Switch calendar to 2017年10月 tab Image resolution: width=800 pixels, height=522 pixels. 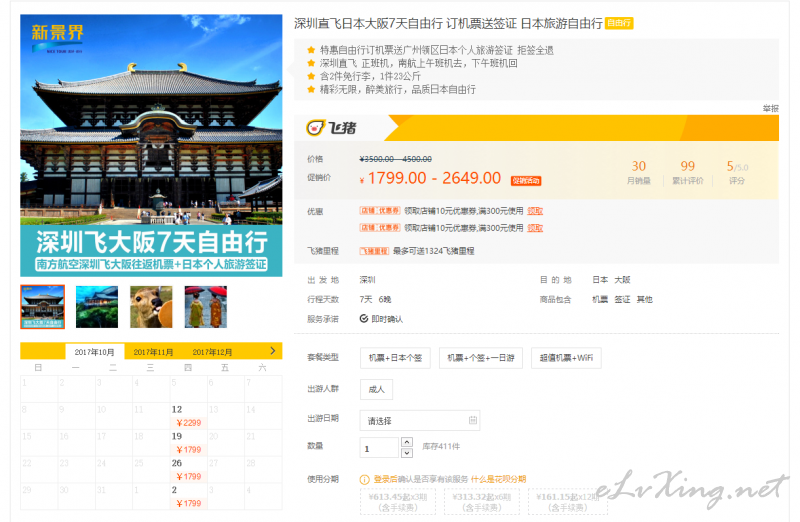pos(94,352)
